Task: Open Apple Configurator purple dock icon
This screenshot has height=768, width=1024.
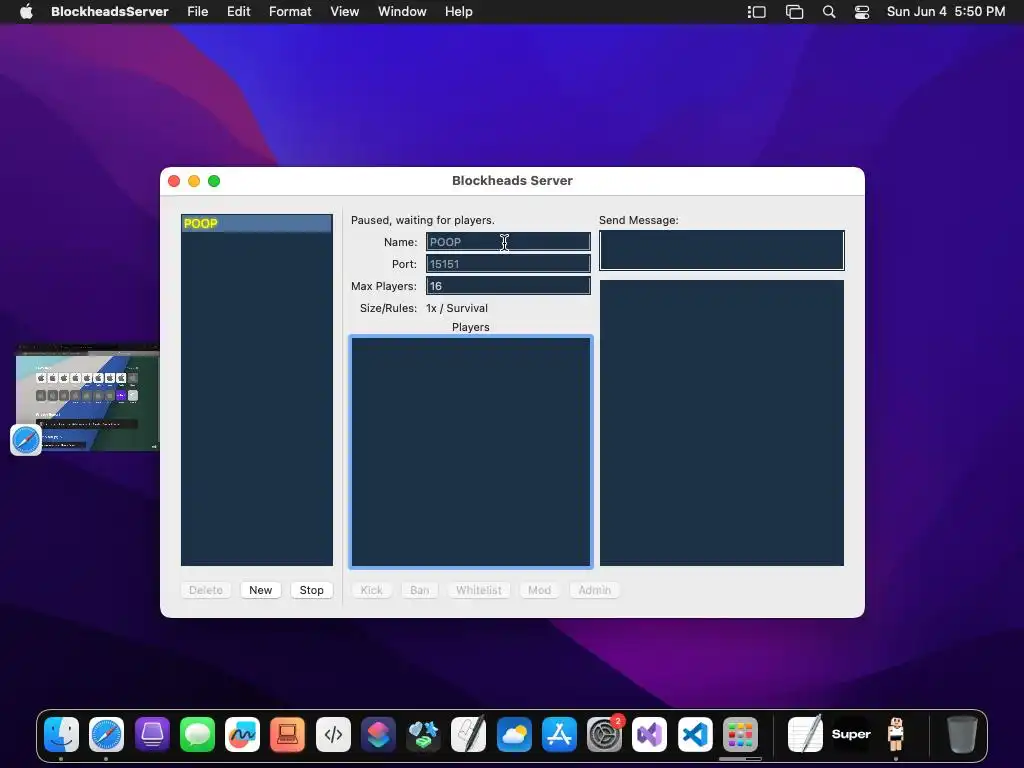Action: click(x=152, y=734)
